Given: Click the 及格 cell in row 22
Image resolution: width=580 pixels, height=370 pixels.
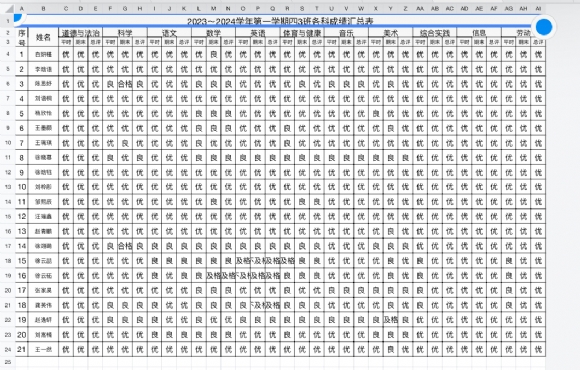Looking at the screenshot, I should pos(391,320).
